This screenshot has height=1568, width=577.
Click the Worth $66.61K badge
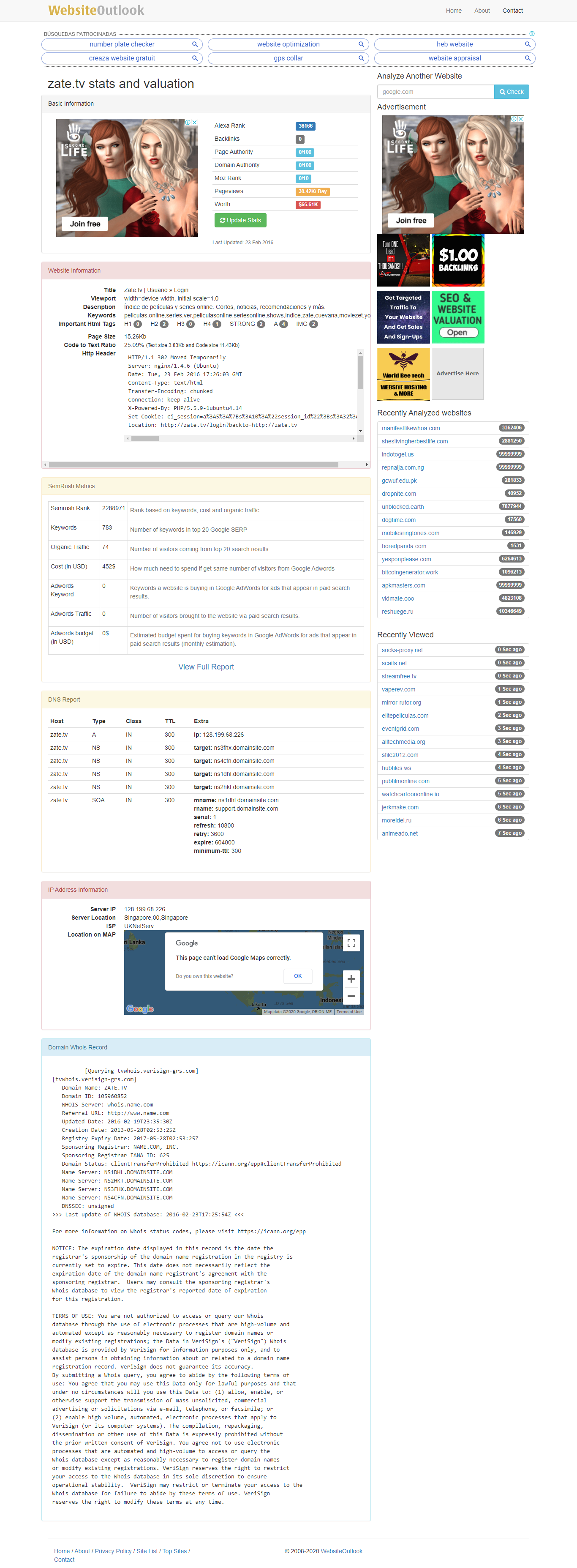pyautogui.click(x=308, y=205)
